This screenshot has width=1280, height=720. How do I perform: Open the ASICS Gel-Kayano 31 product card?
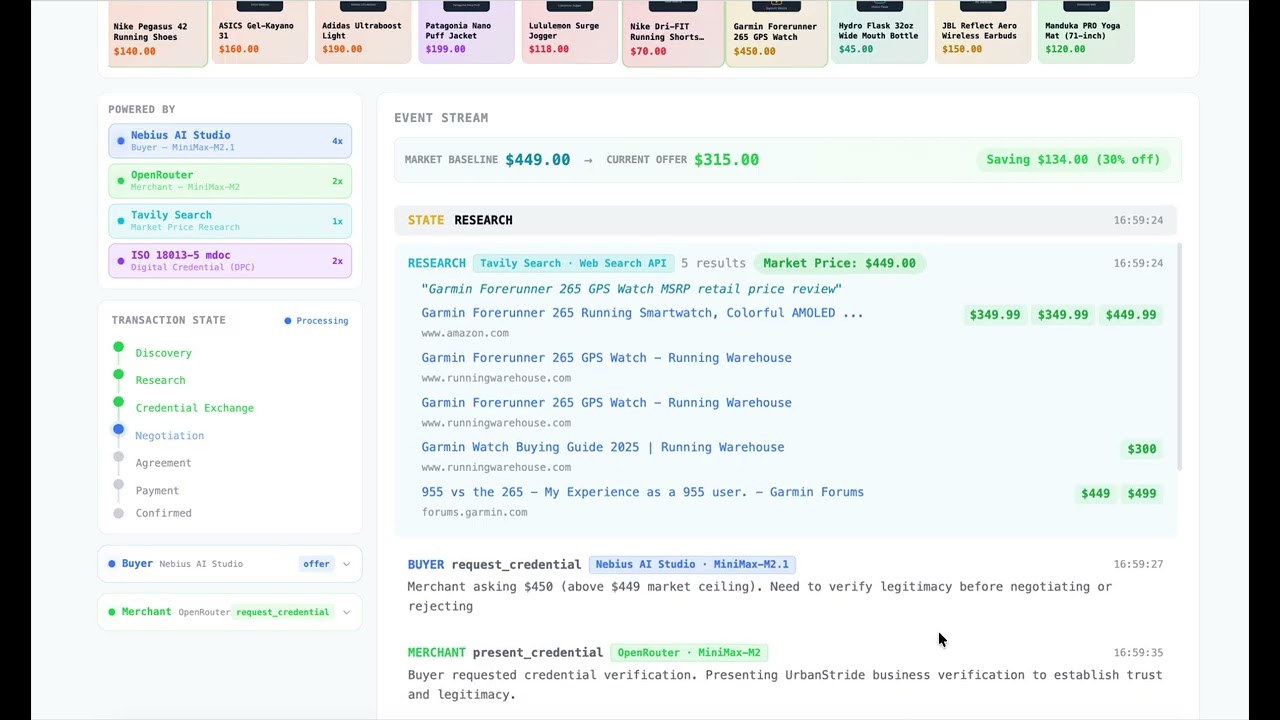coord(260,32)
